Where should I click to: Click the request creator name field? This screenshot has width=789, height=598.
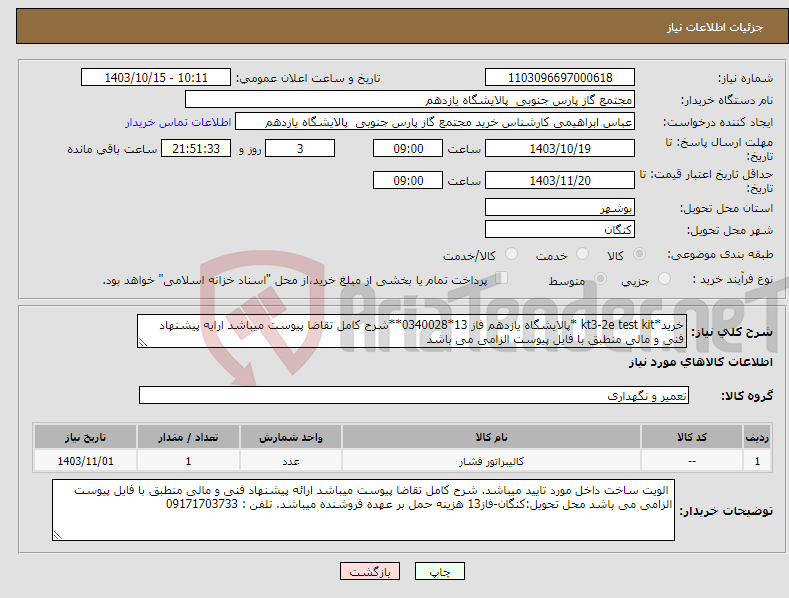tap(435, 122)
